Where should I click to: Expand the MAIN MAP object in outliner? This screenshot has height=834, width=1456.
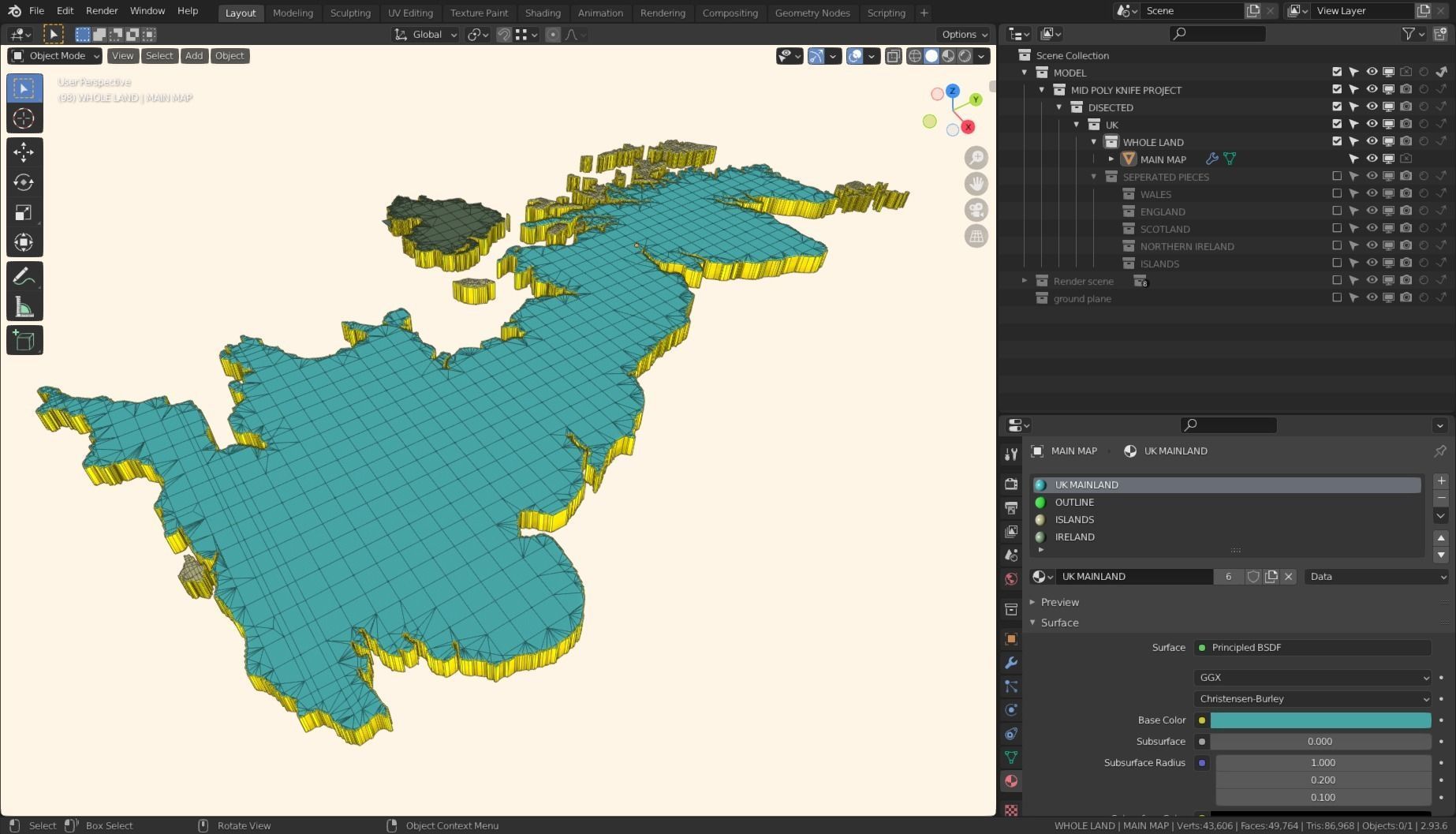coord(1111,159)
